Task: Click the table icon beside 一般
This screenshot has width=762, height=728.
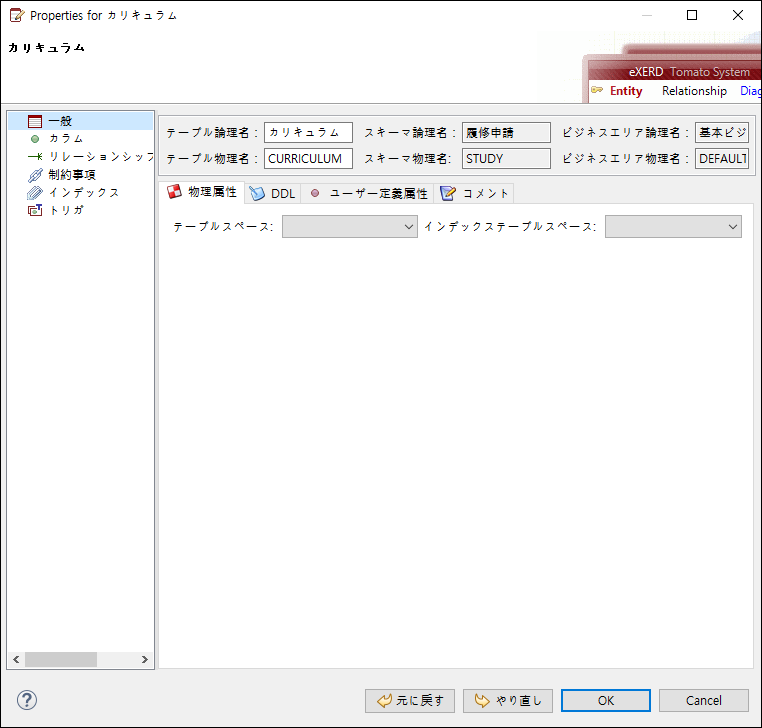Action: click(35, 121)
